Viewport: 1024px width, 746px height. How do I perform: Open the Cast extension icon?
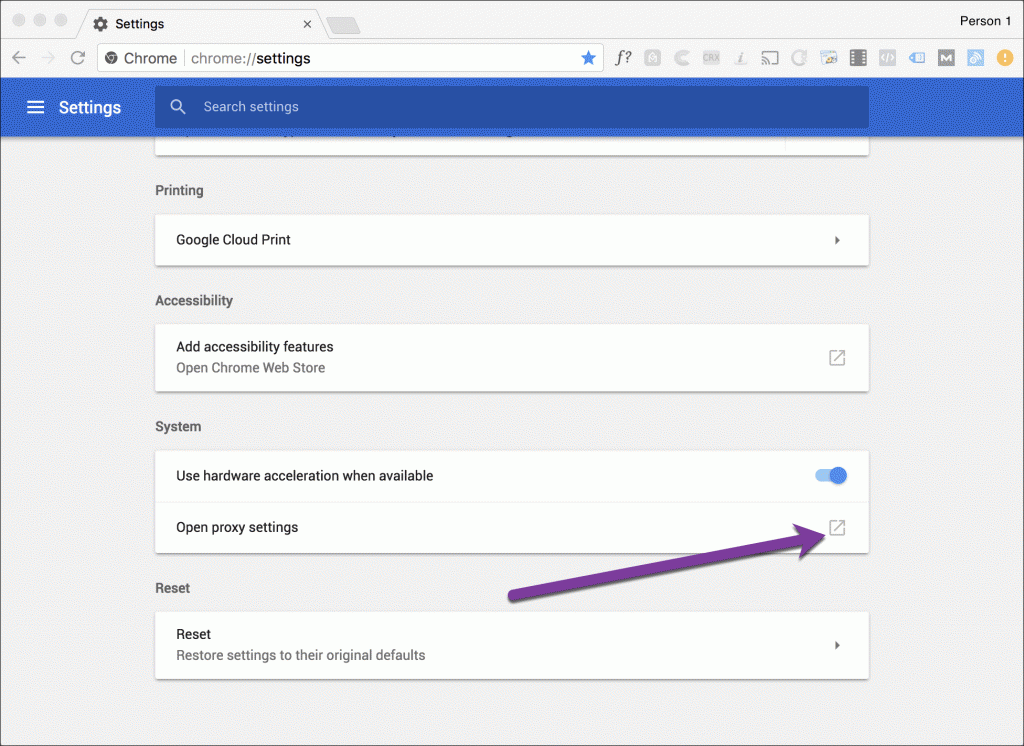coord(769,58)
